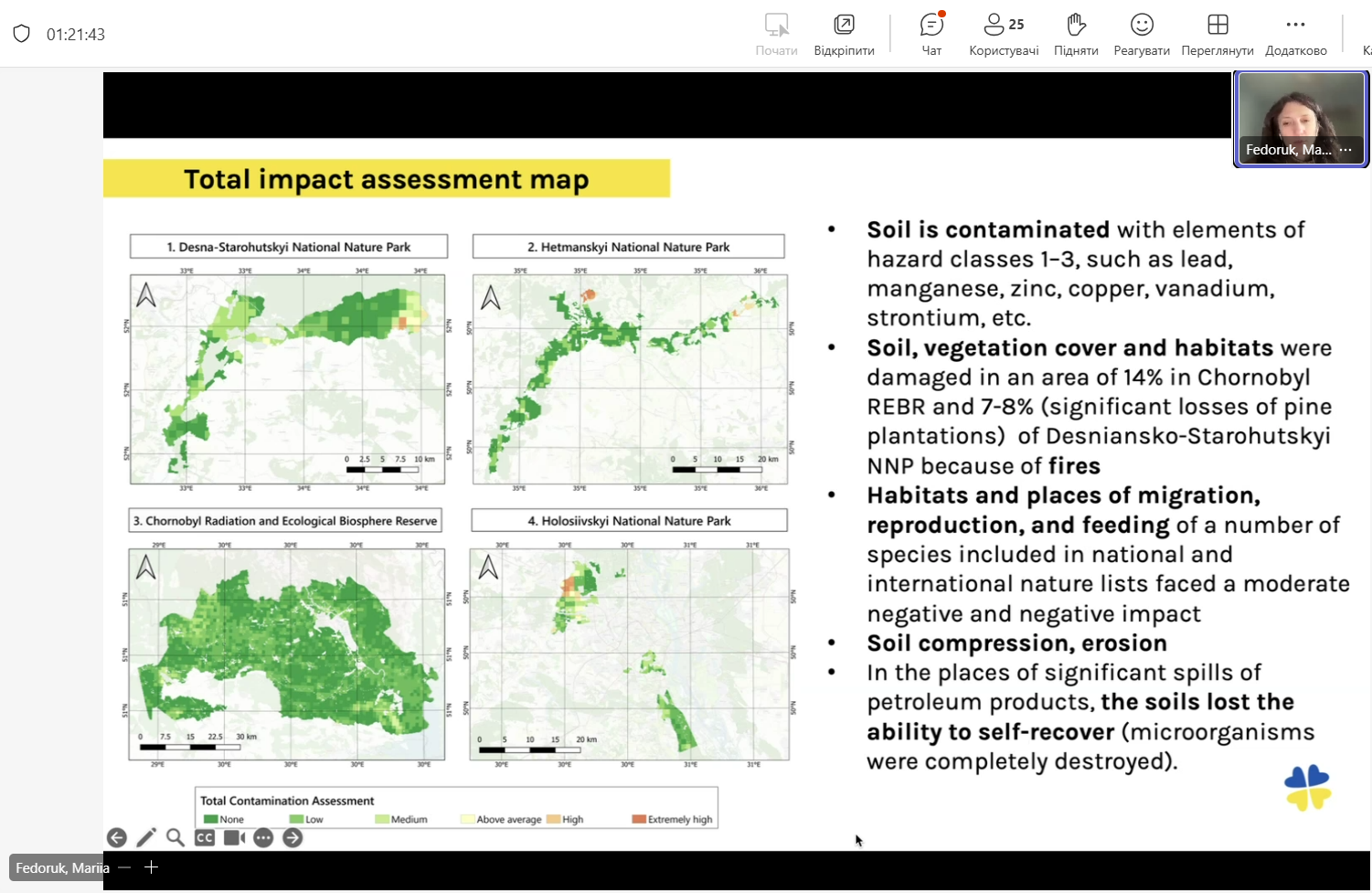Toggle CC captions on the slide toolbar

point(205,838)
